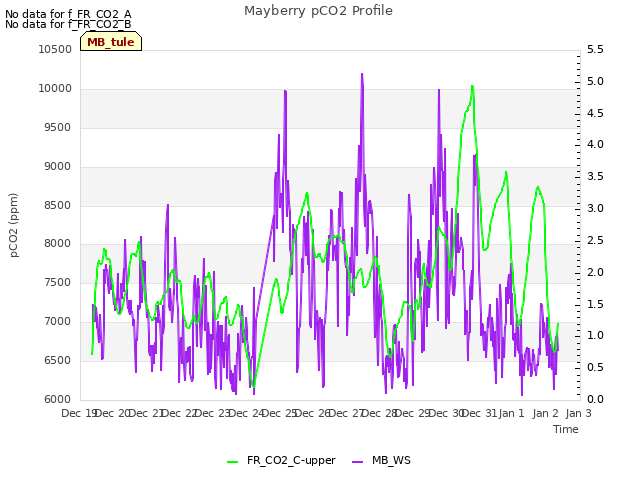Click the 7500 y-axis tick label
Screen dimensions: 640x480
pyautogui.click(x=58, y=283)
